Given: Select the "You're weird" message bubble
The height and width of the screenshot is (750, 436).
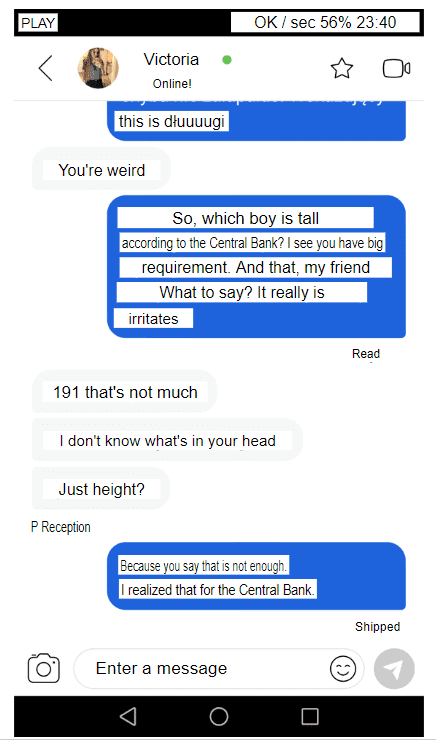Looking at the screenshot, I should [101, 169].
